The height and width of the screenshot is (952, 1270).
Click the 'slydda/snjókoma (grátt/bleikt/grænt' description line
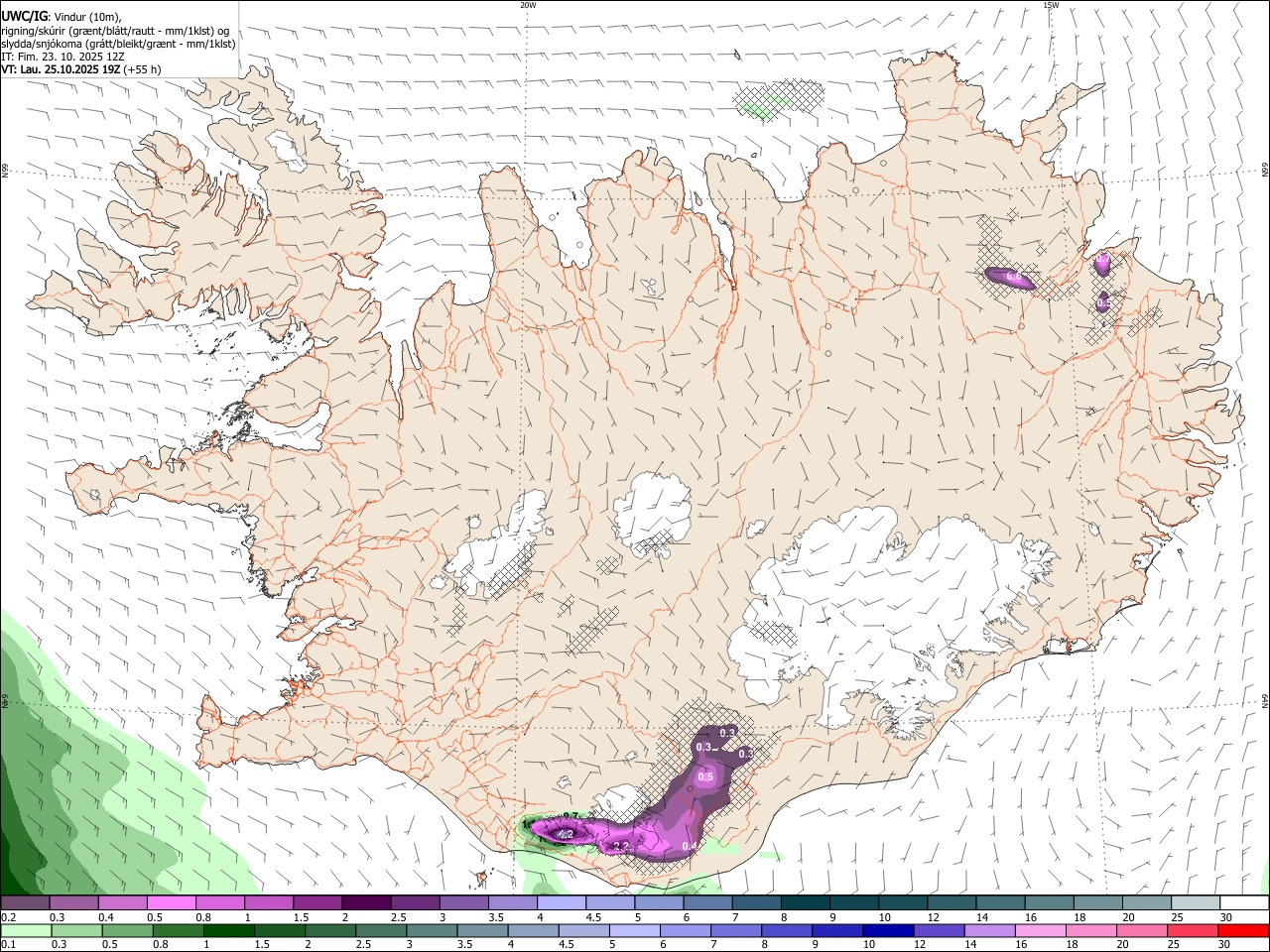(118, 44)
